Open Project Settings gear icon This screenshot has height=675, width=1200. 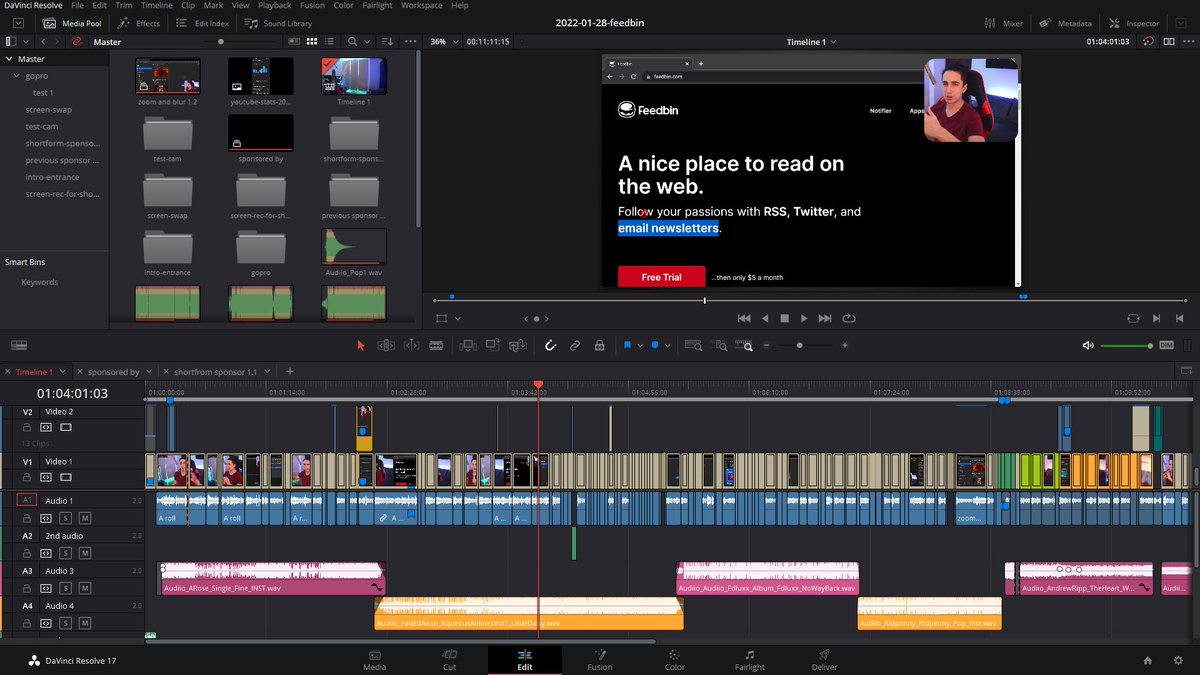coord(1177,660)
